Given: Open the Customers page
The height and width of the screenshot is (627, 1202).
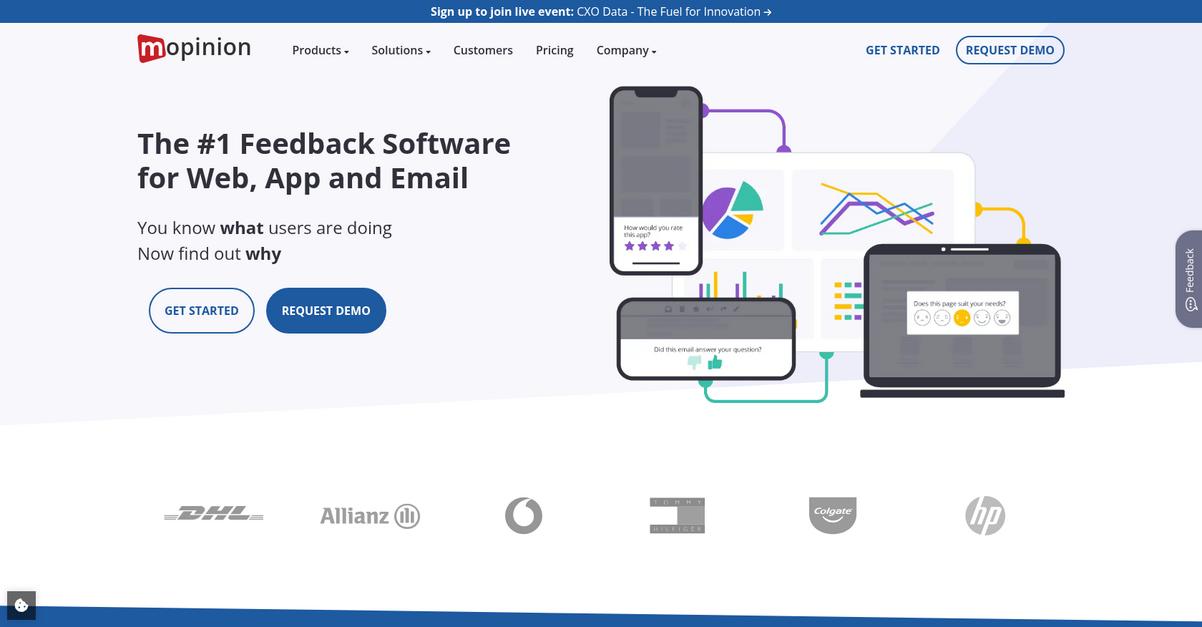Looking at the screenshot, I should click(483, 50).
